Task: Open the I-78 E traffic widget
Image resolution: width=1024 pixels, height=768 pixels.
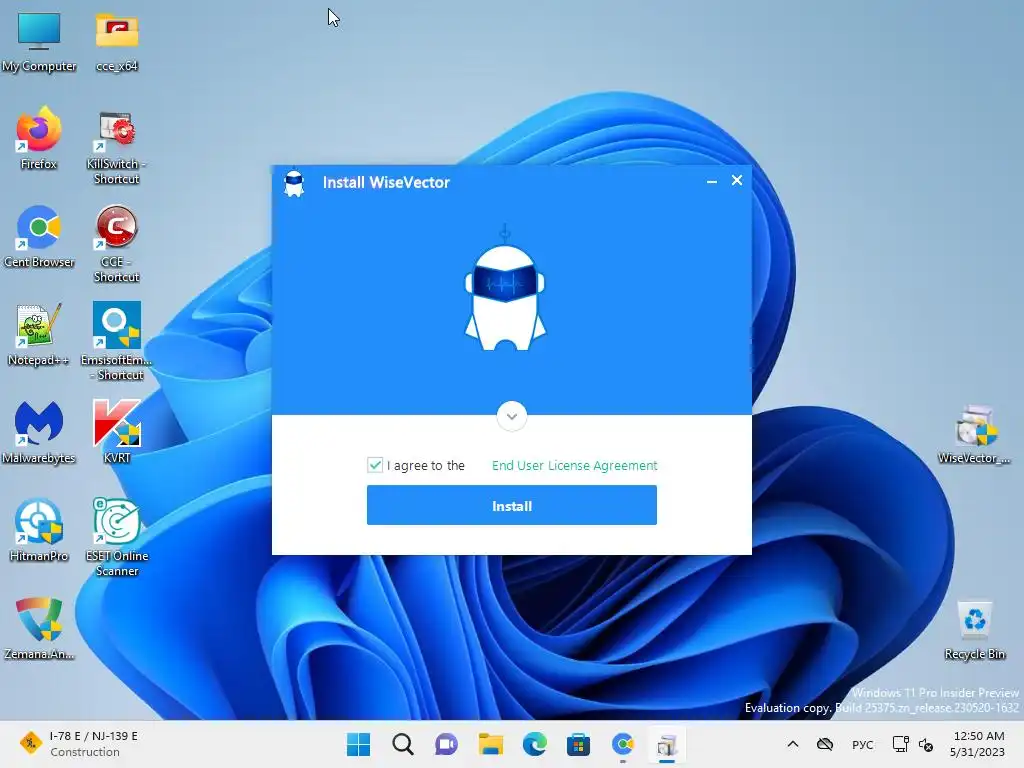Action: 80,744
